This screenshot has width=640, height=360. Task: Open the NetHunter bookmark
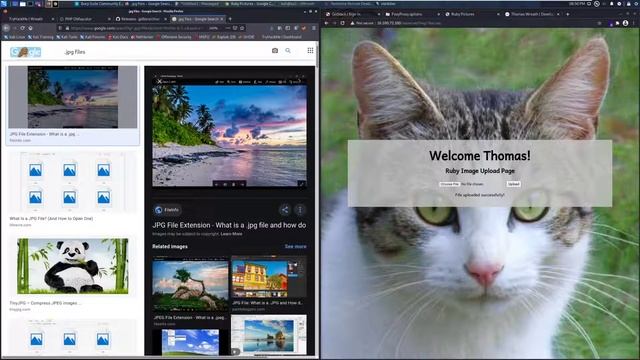click(142, 37)
